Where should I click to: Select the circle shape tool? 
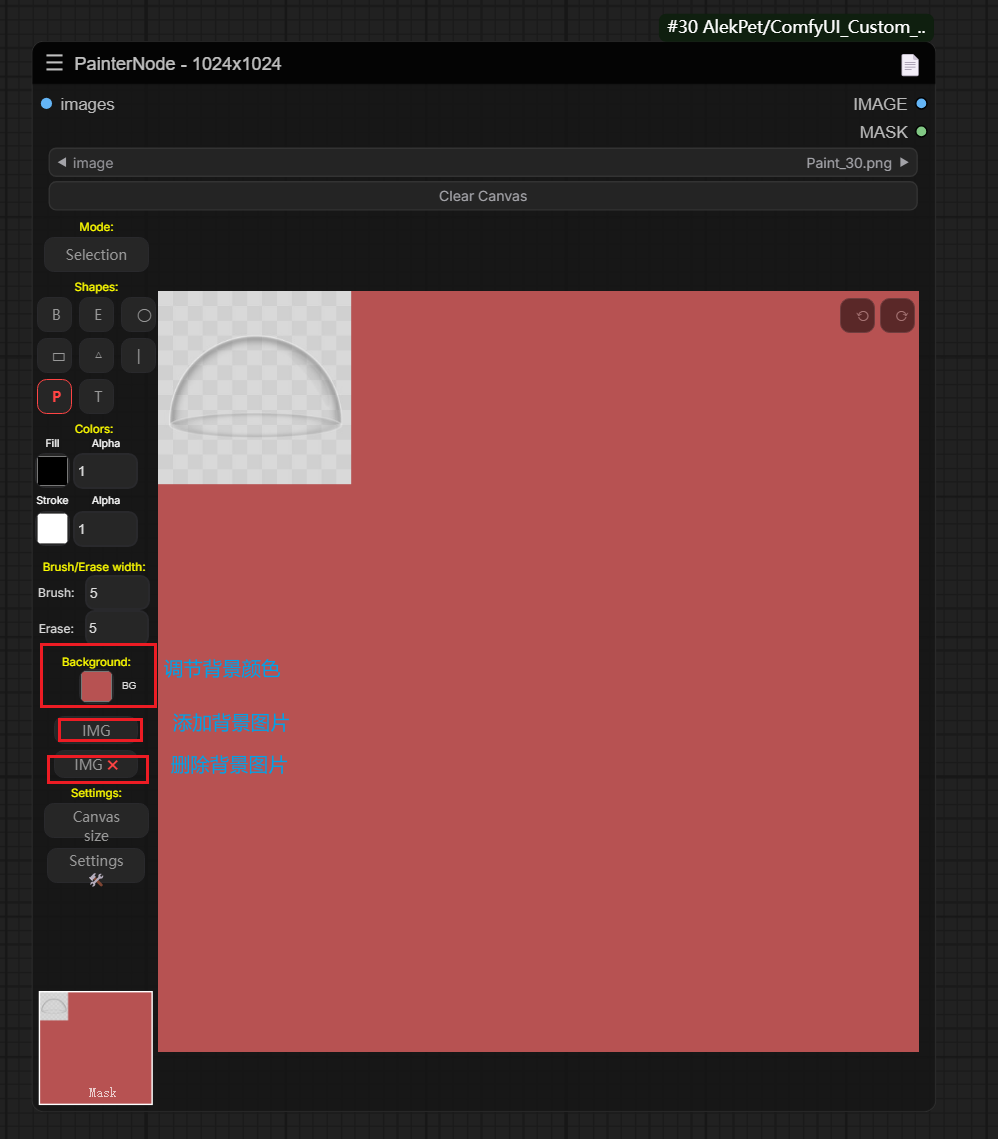click(x=142, y=315)
